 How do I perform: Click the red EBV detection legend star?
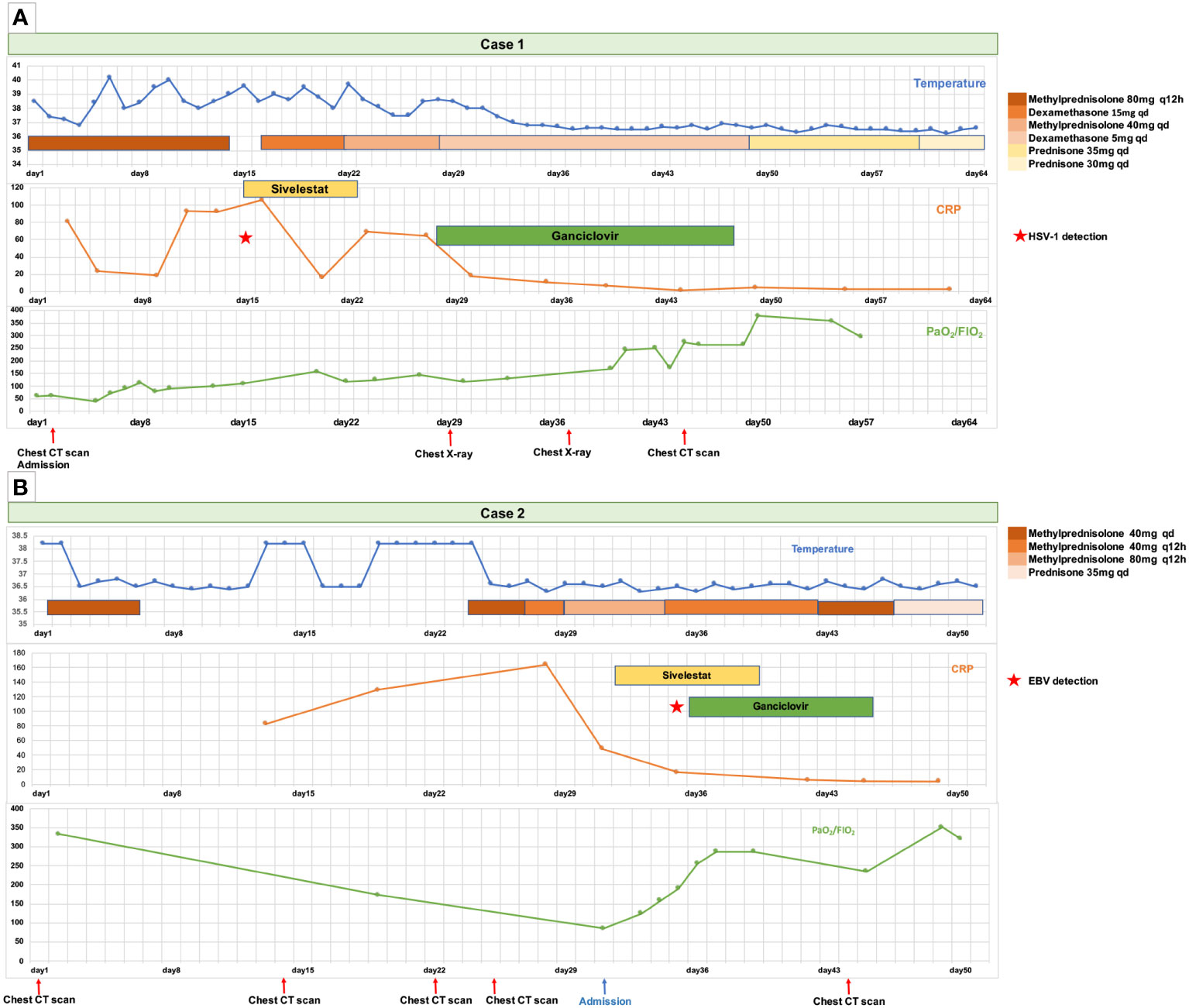pyautogui.click(x=1014, y=680)
